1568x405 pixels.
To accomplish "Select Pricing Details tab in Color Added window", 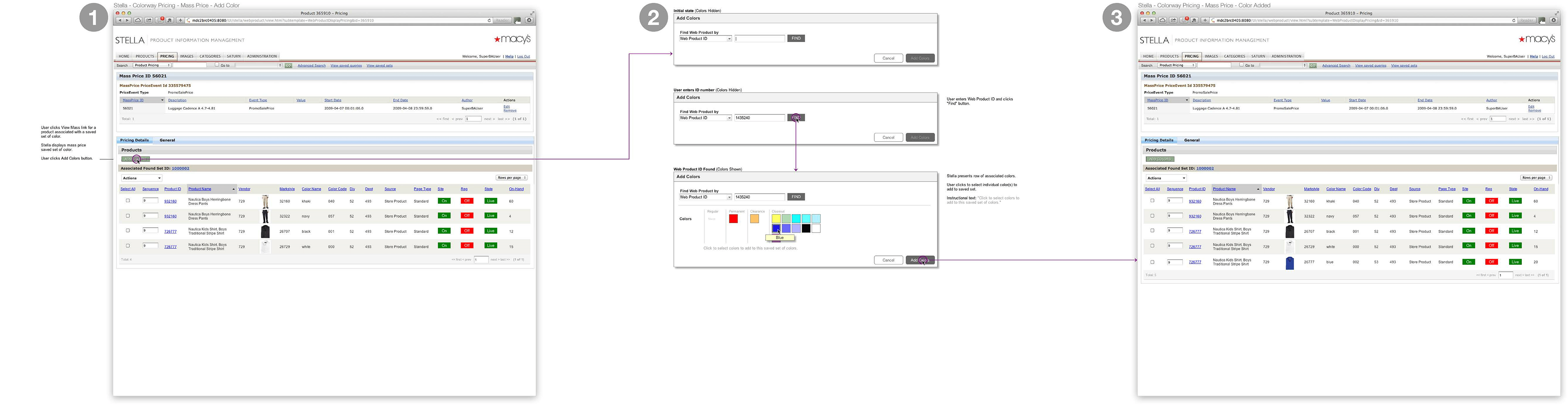I will (x=1159, y=140).
